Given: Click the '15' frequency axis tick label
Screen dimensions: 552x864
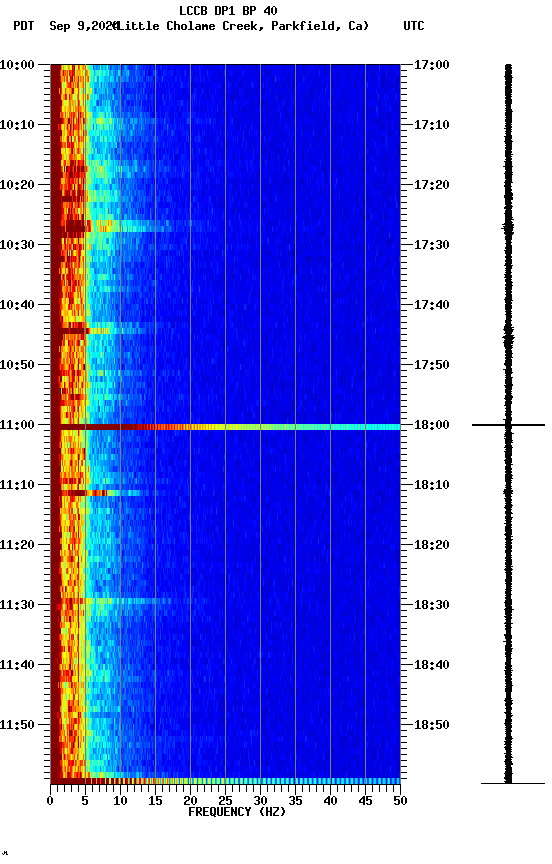Looking at the screenshot, I should 155,802.
